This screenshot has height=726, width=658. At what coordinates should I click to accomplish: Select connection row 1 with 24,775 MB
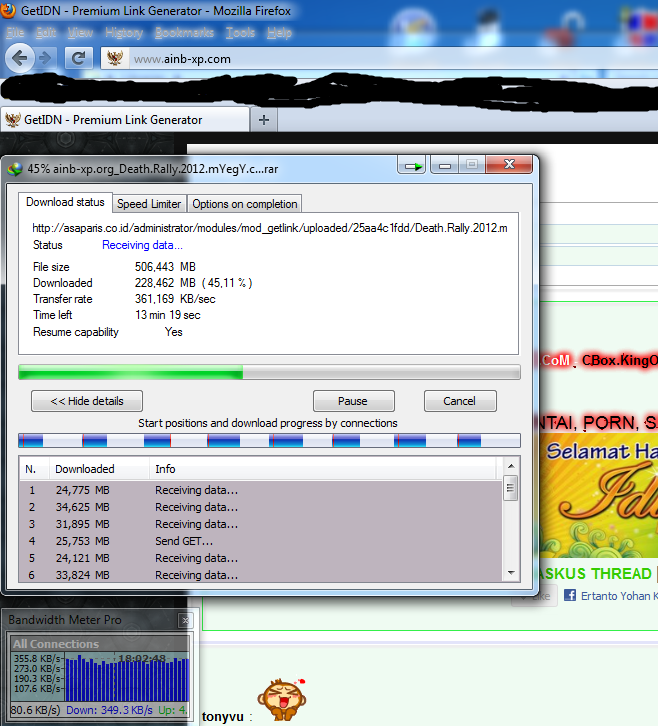tap(261, 490)
